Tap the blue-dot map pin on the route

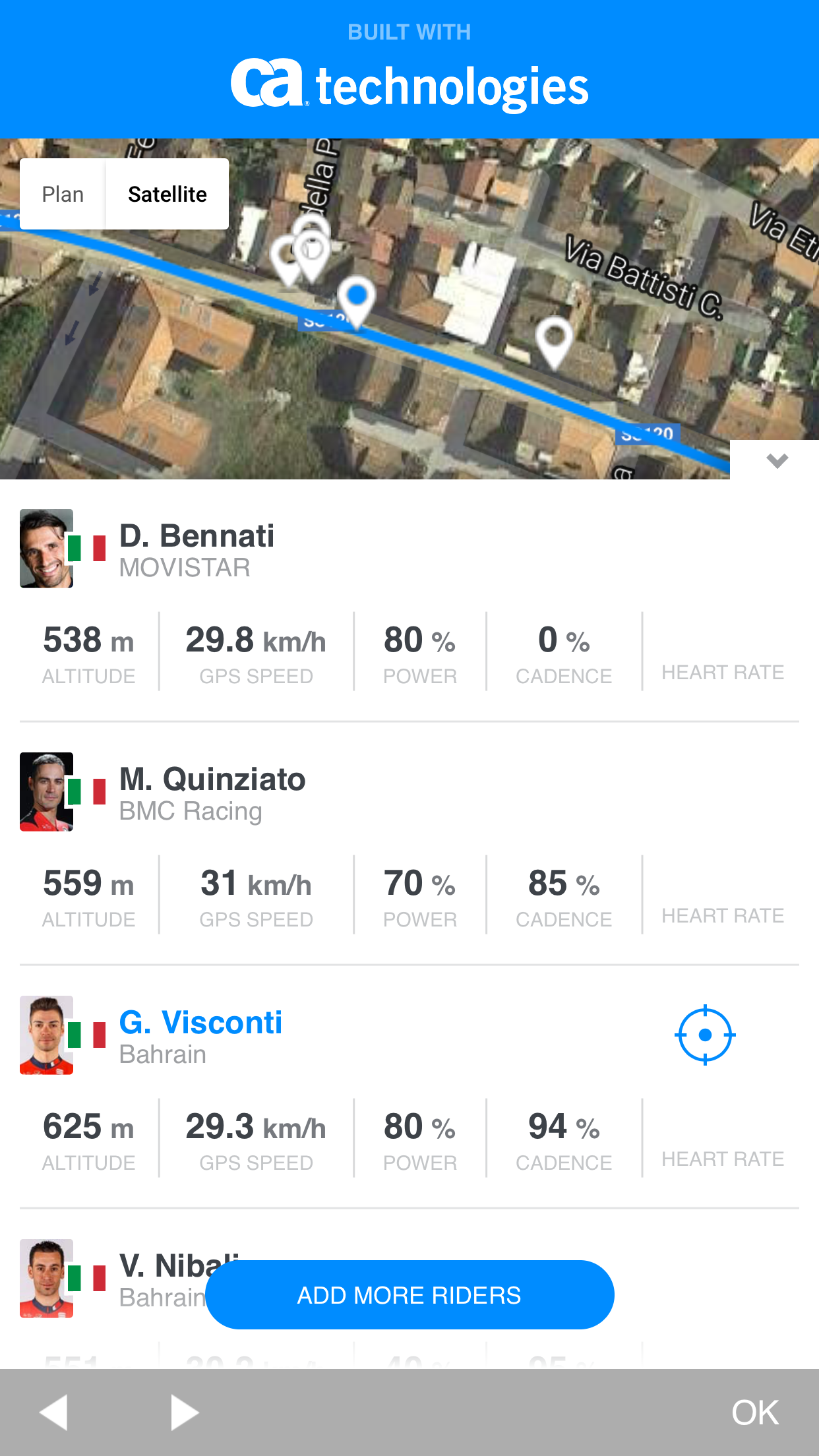[357, 299]
